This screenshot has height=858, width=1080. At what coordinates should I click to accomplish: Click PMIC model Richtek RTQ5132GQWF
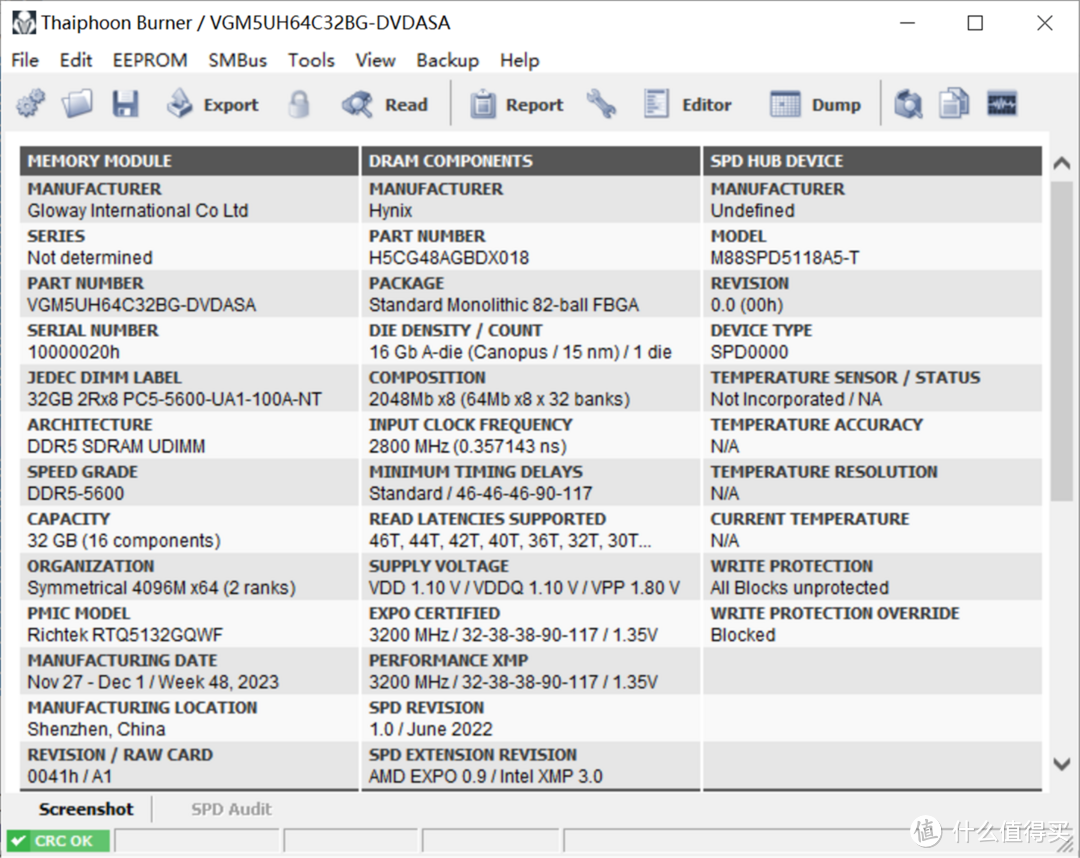125,634
